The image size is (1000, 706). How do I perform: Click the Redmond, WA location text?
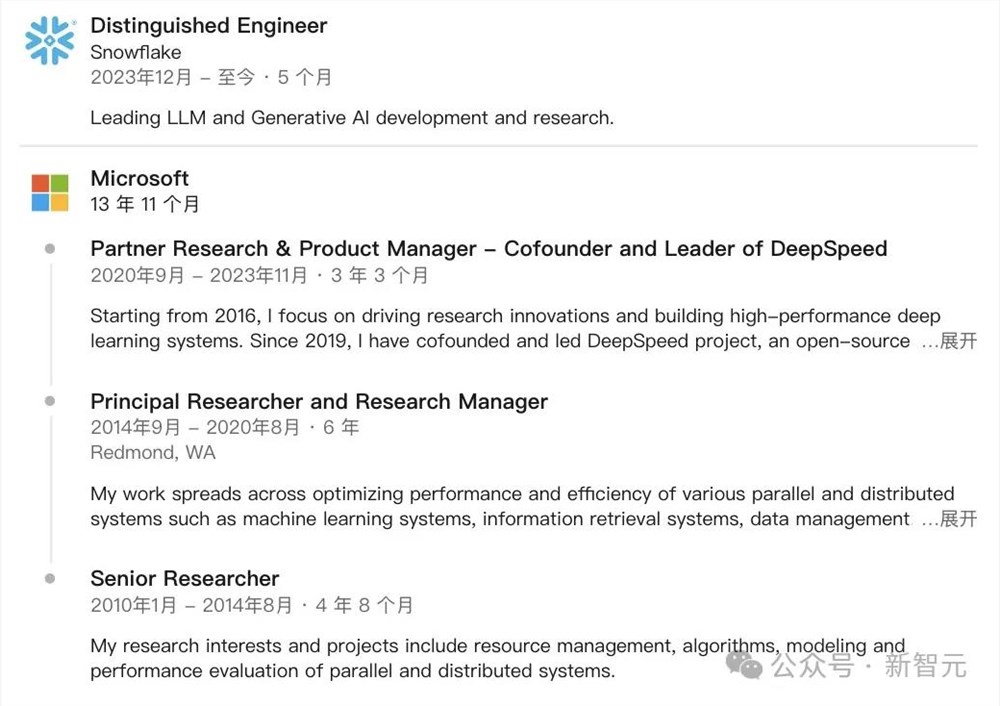point(152,453)
